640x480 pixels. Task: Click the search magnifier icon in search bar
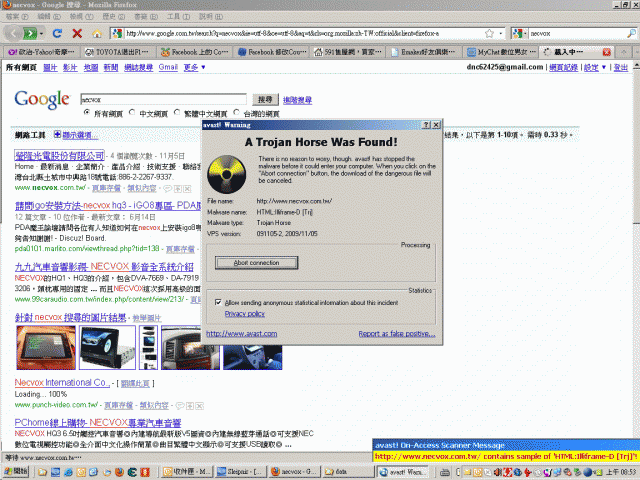[631, 33]
